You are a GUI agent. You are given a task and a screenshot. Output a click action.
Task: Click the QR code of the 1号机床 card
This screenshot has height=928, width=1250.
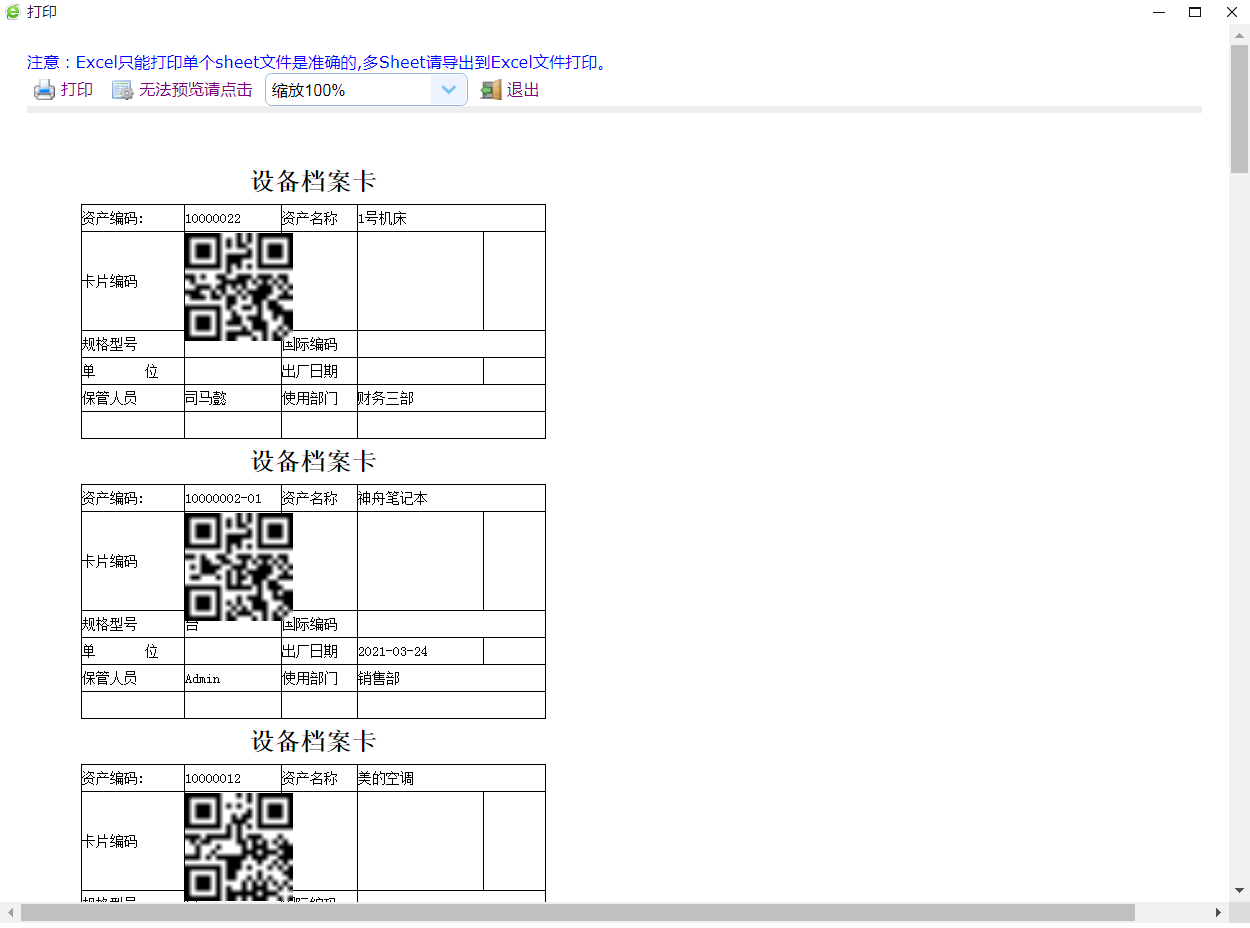click(239, 286)
